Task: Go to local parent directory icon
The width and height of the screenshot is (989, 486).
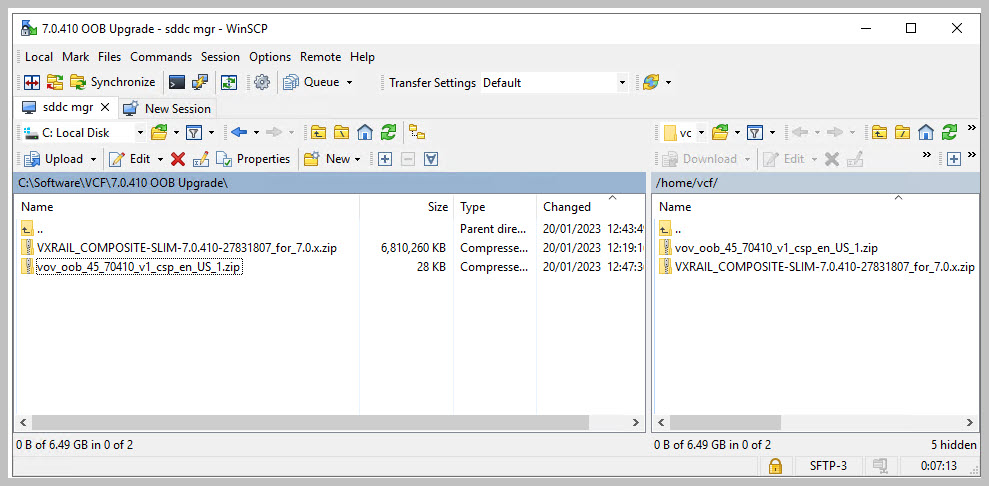Action: click(318, 132)
